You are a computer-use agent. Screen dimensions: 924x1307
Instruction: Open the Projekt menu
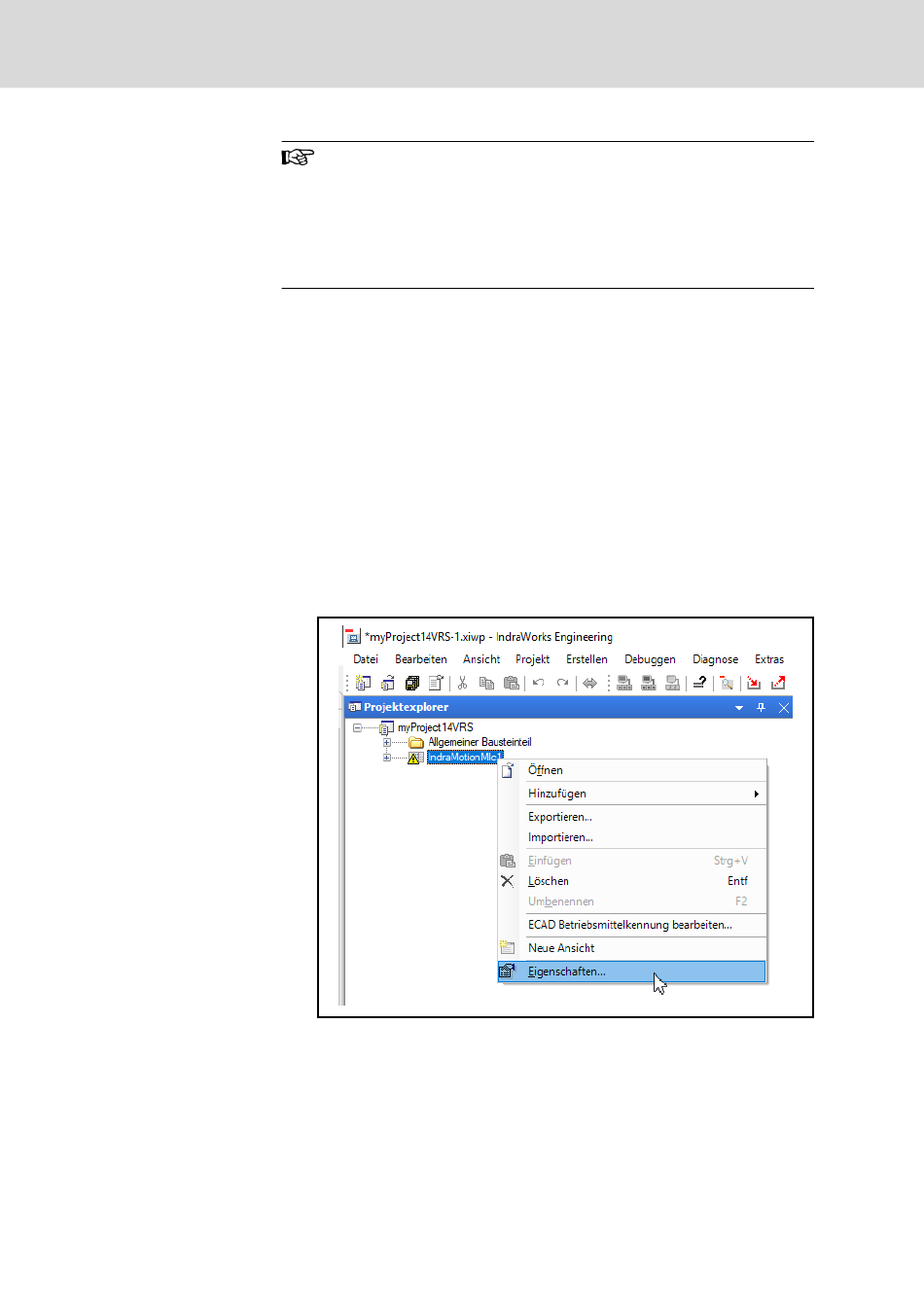(x=533, y=659)
